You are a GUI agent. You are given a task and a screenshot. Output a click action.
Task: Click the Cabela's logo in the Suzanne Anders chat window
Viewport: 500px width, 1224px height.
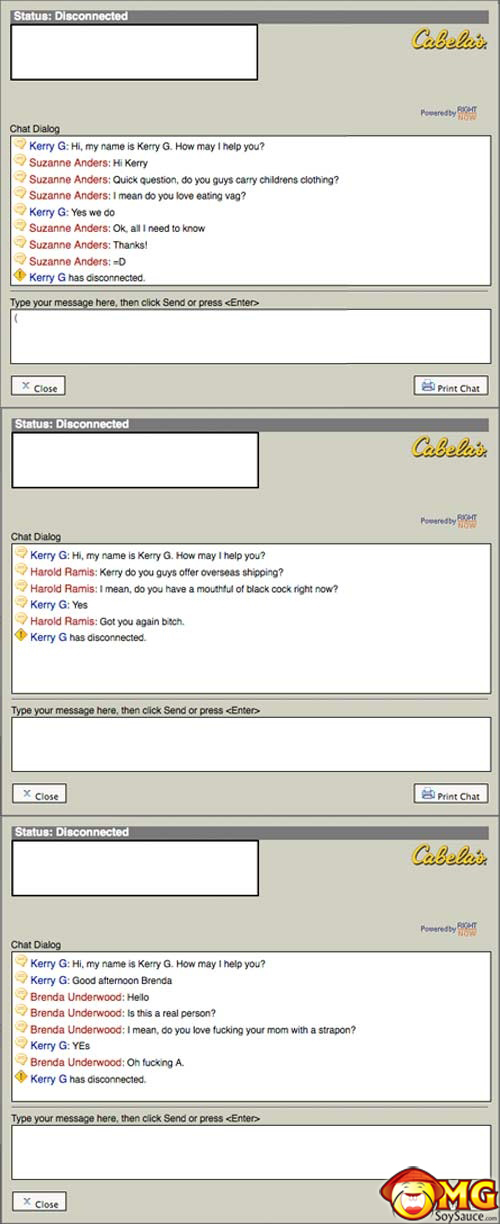[x=449, y=39]
